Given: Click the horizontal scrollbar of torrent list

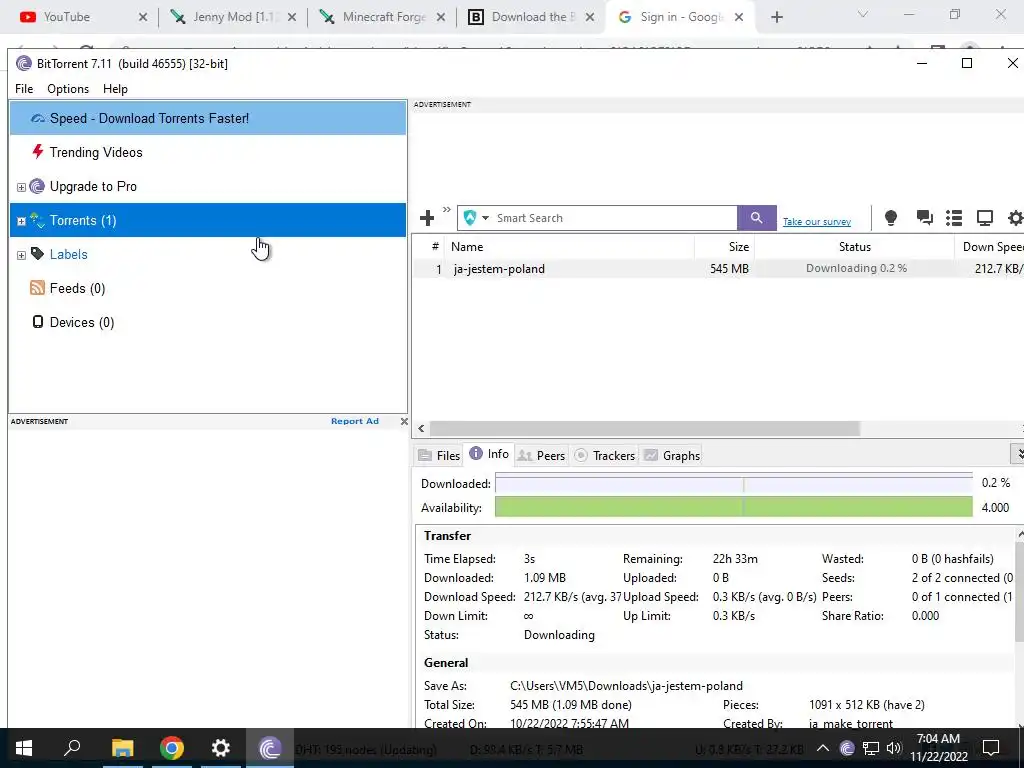Looking at the screenshot, I should tap(645, 428).
